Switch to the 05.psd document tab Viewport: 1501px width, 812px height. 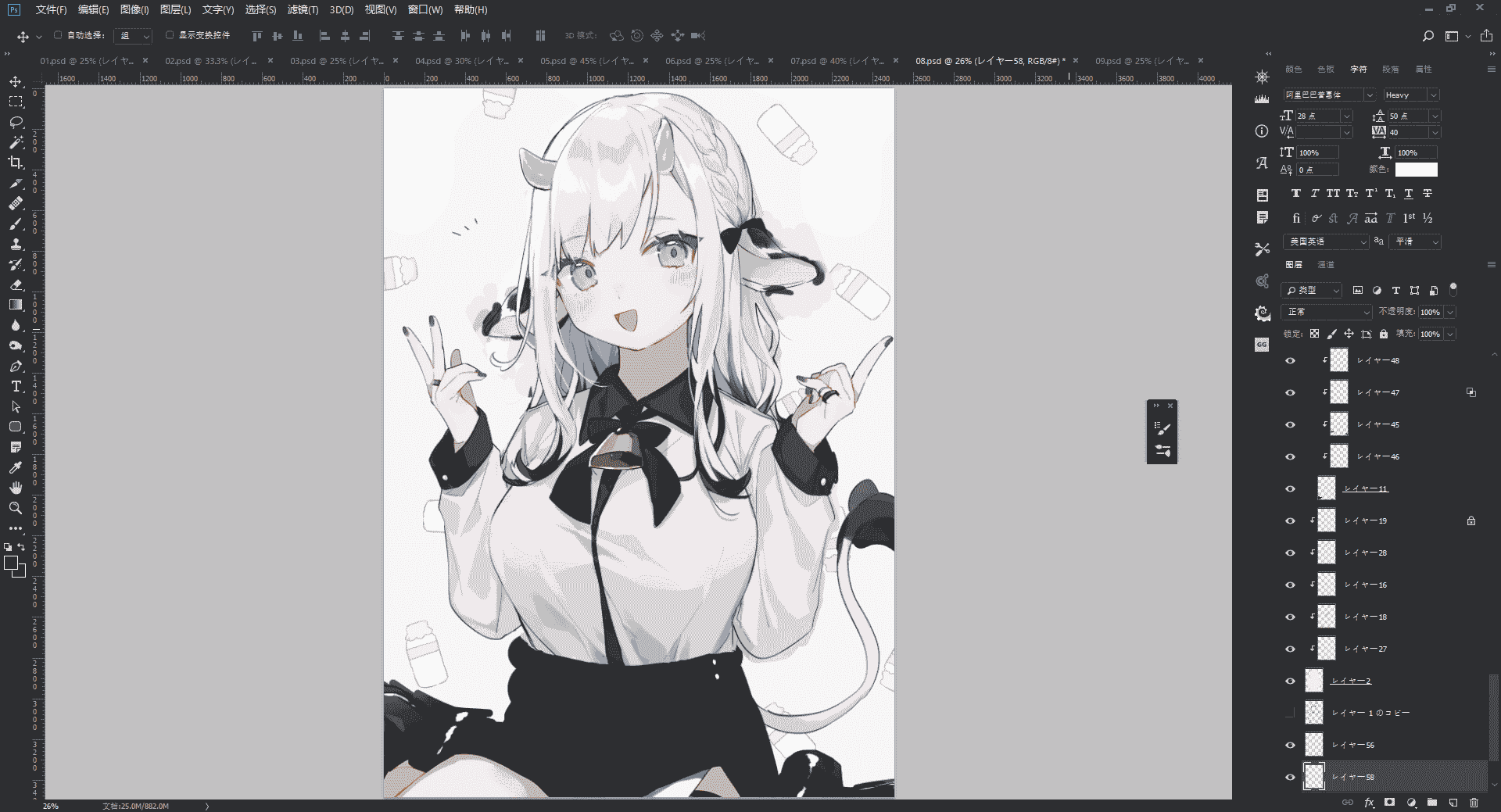coord(586,61)
